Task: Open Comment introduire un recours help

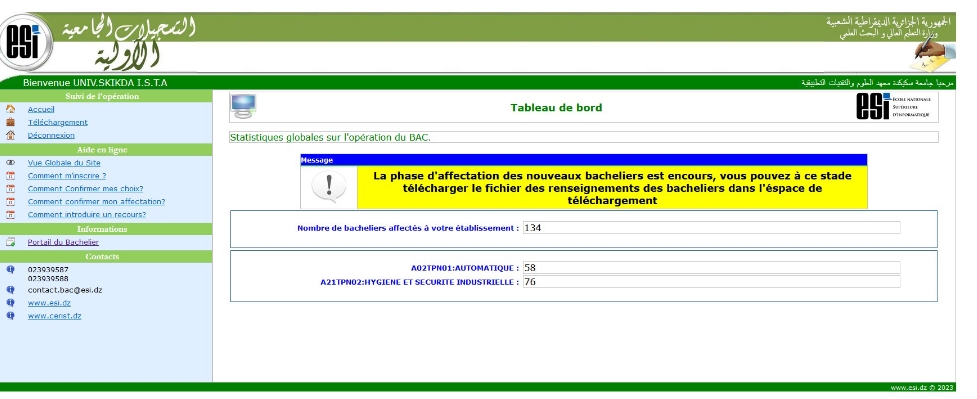Action: (87, 214)
